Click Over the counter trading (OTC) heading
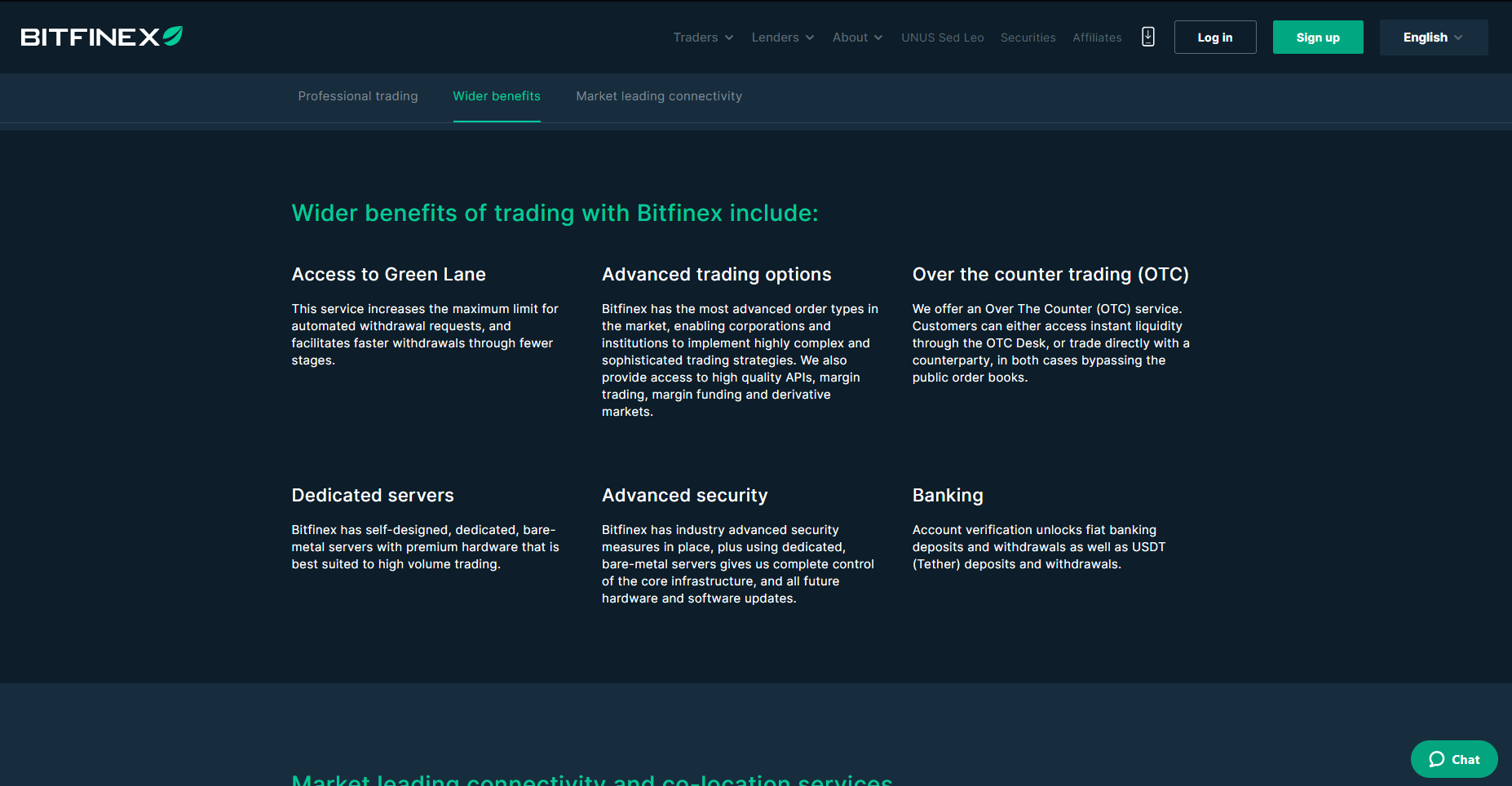Viewport: 1512px width, 786px height. tap(1050, 274)
